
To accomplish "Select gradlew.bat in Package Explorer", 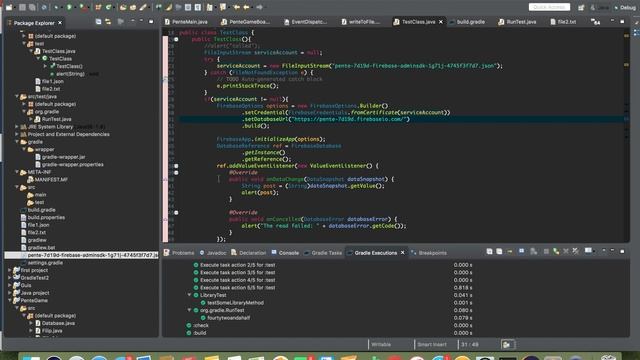I will click(41, 247).
